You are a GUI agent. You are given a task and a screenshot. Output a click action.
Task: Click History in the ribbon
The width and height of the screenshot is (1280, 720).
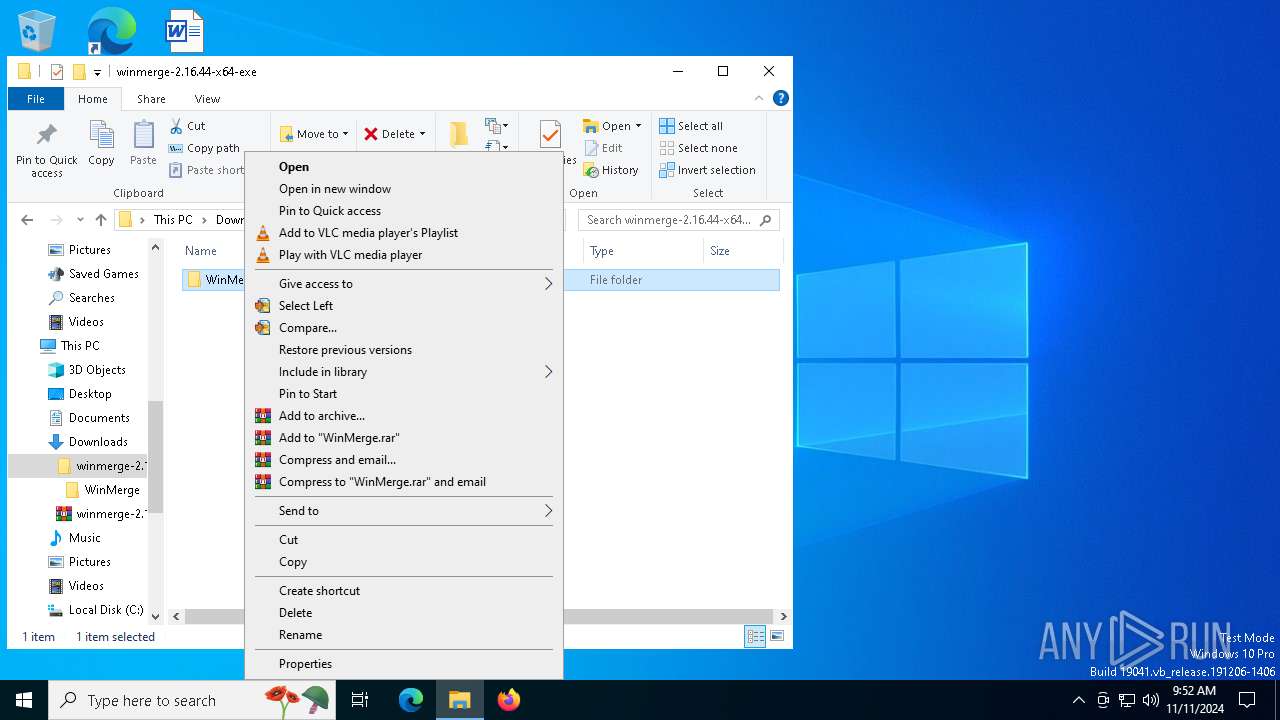[611, 170]
